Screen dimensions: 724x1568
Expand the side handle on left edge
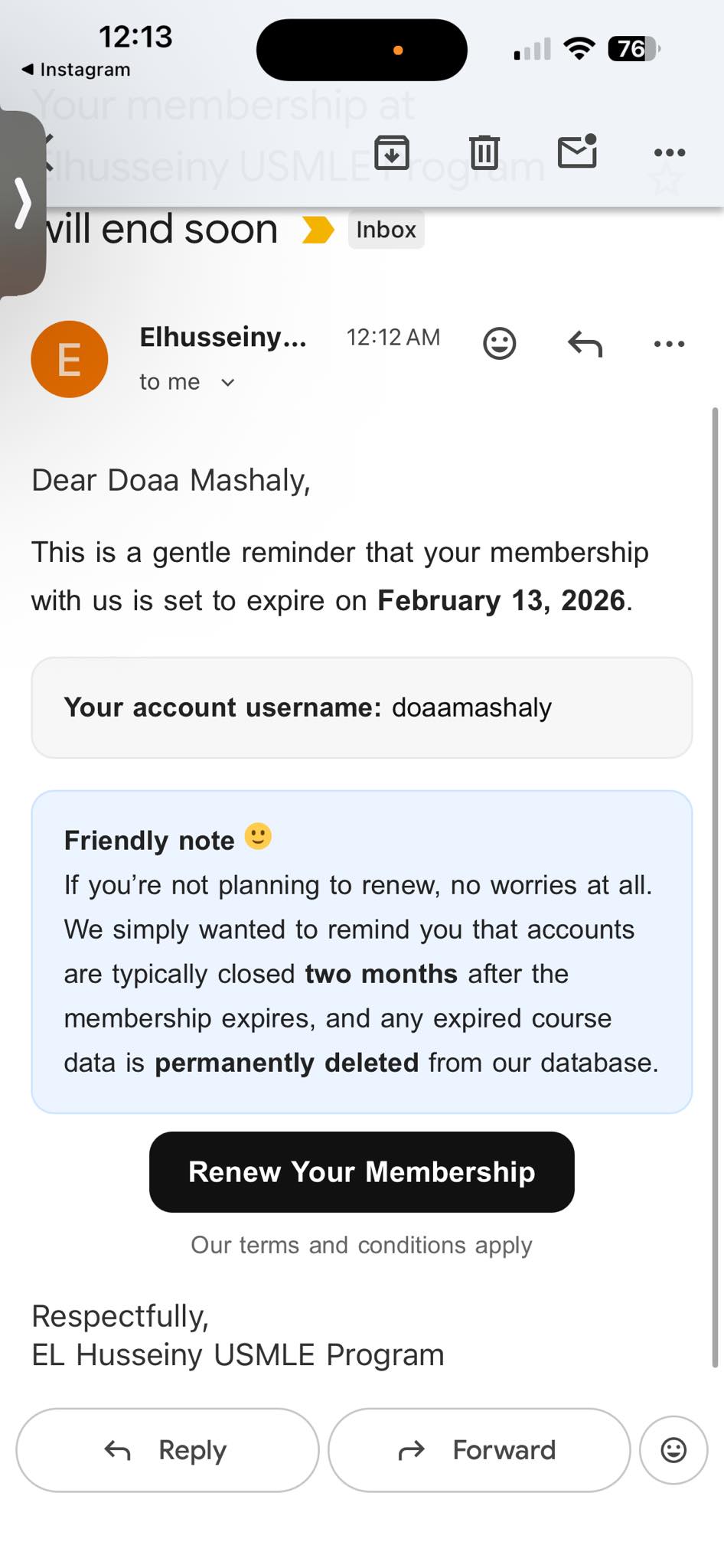(x=23, y=204)
